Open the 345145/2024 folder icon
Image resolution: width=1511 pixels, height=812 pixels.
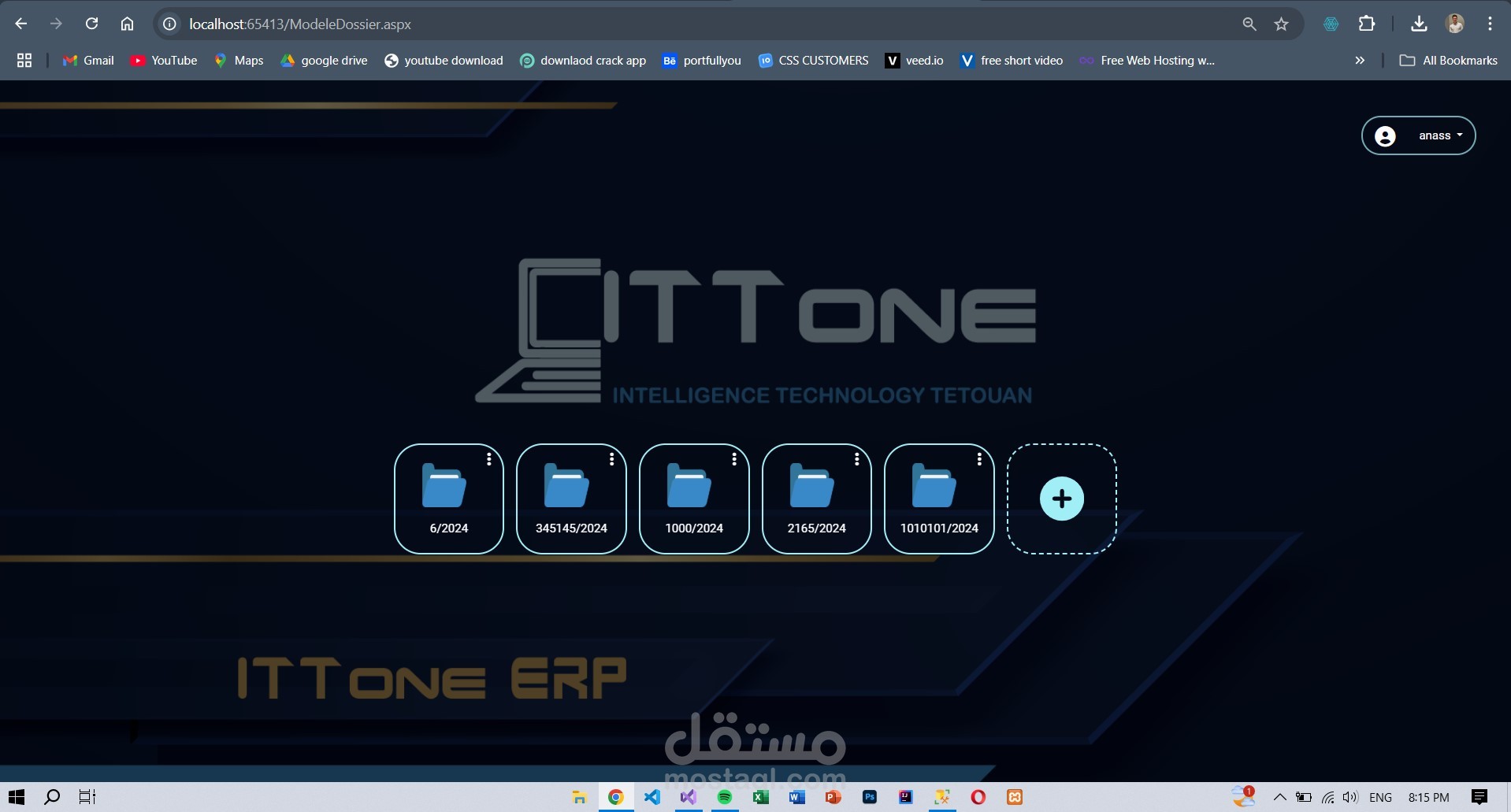pyautogui.click(x=566, y=485)
